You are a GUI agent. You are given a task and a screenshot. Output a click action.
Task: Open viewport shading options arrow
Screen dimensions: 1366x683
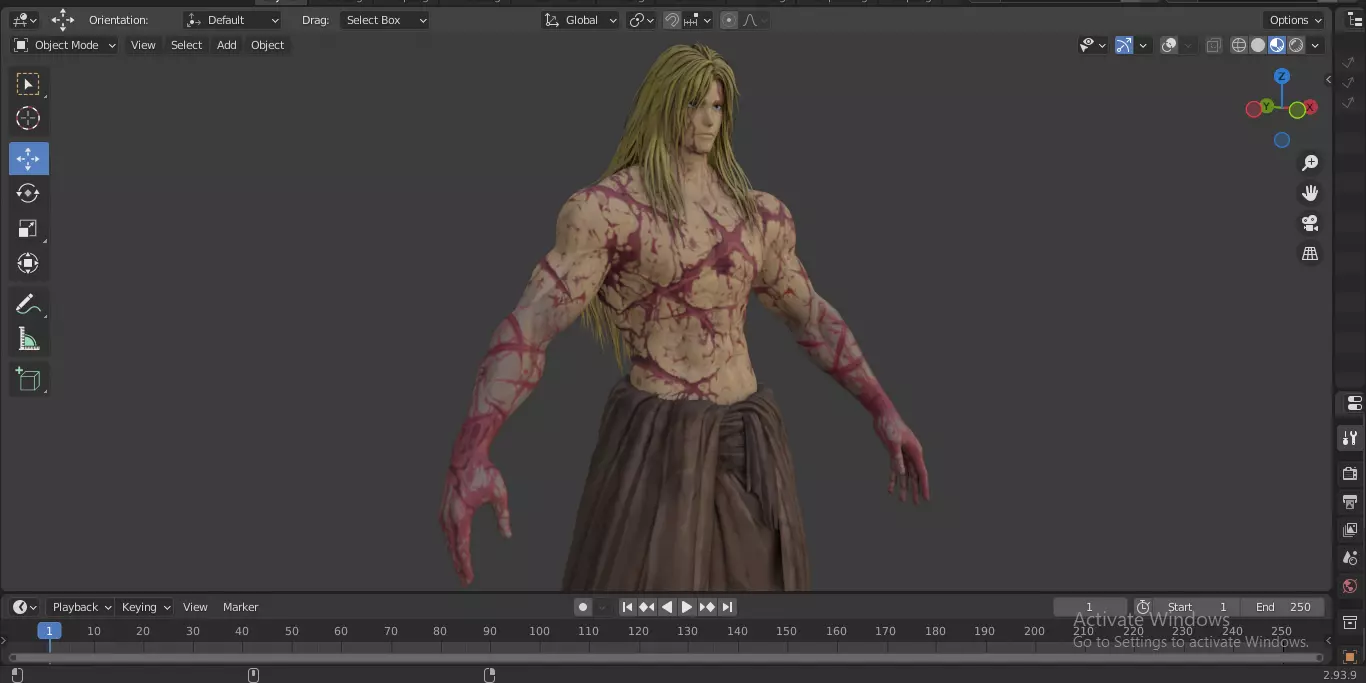[1316, 45]
